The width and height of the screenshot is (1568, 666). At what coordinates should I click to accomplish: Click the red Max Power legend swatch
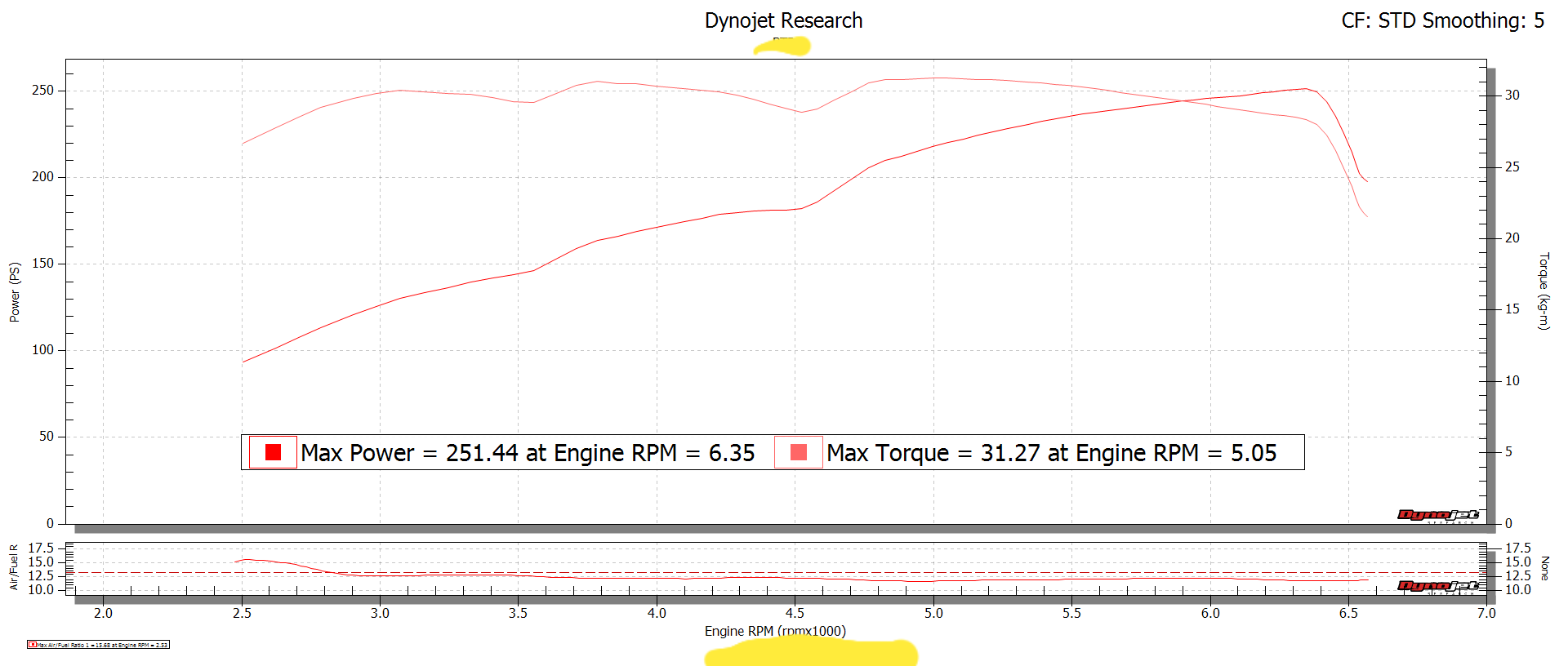[274, 452]
